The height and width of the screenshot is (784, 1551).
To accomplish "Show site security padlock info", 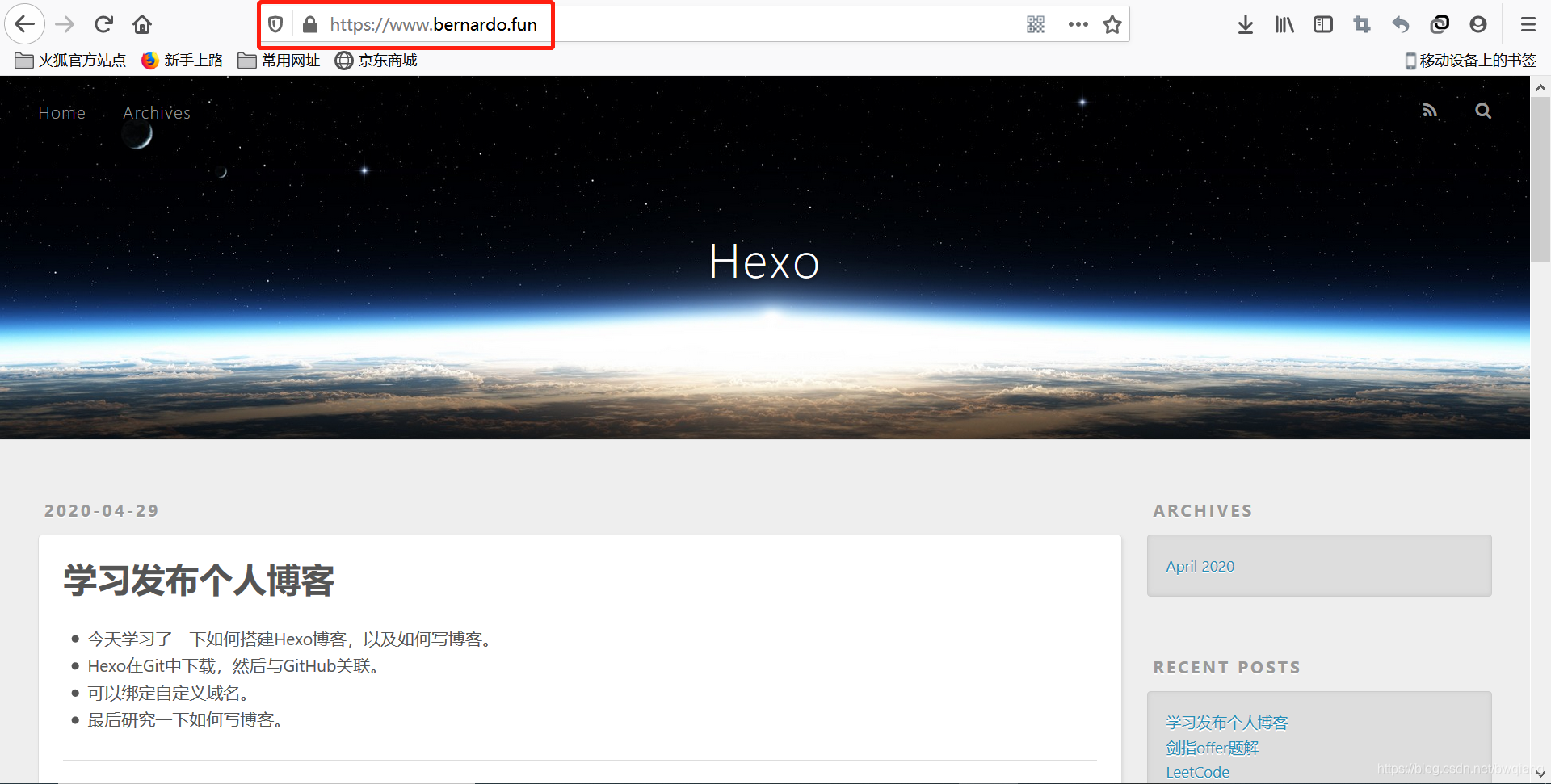I will (309, 24).
